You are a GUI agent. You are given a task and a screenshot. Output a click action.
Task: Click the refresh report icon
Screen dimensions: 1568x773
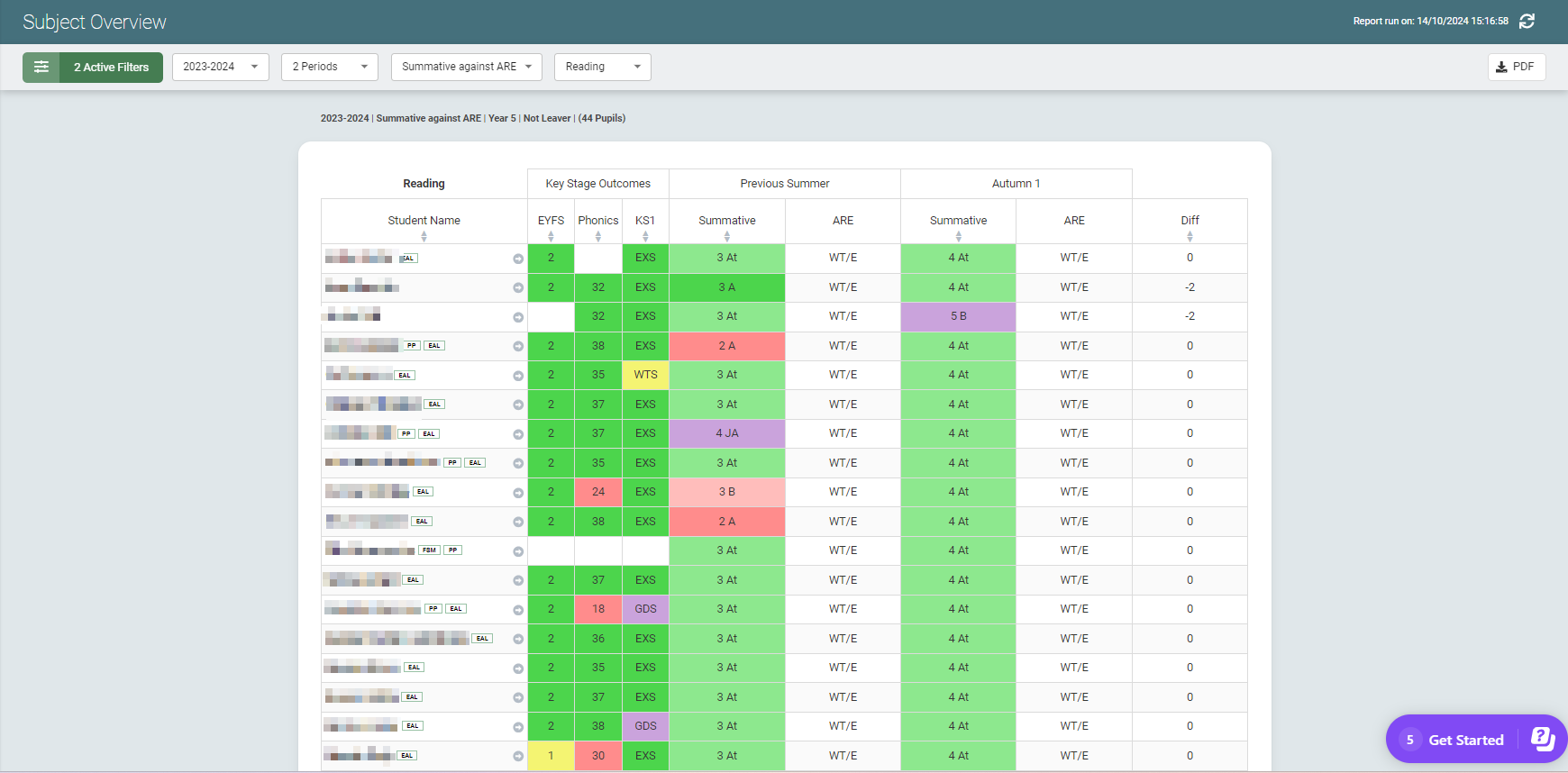coord(1527,21)
